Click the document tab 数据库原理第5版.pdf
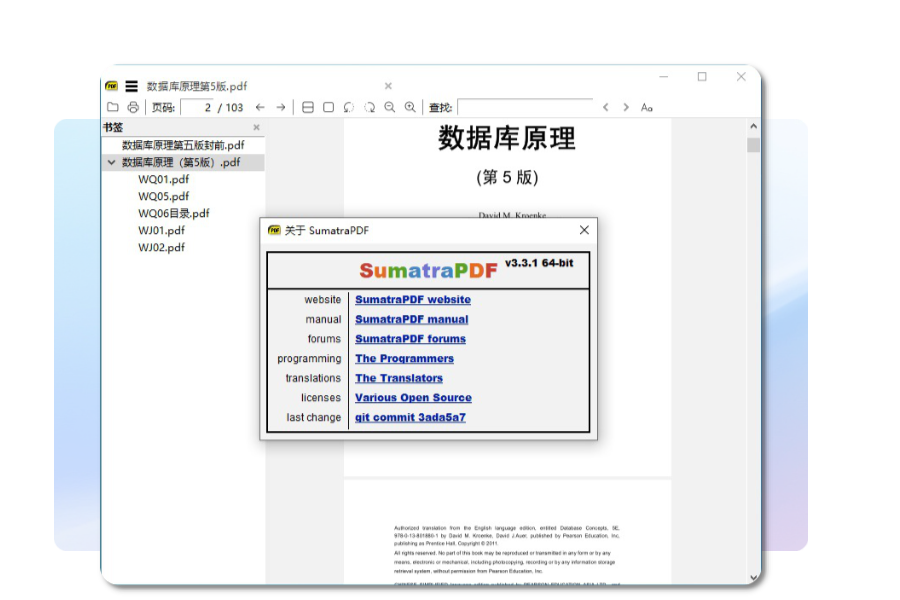 click(x=197, y=86)
